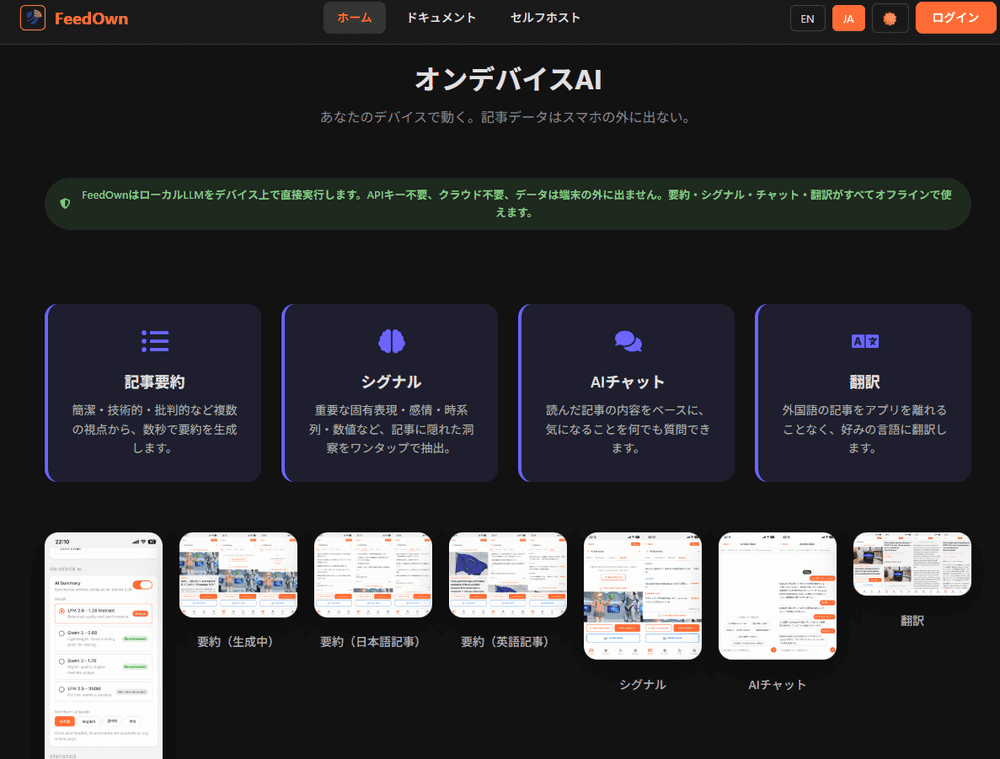Click the list icon above 記事要約
This screenshot has width=1000, height=759.
(155, 341)
